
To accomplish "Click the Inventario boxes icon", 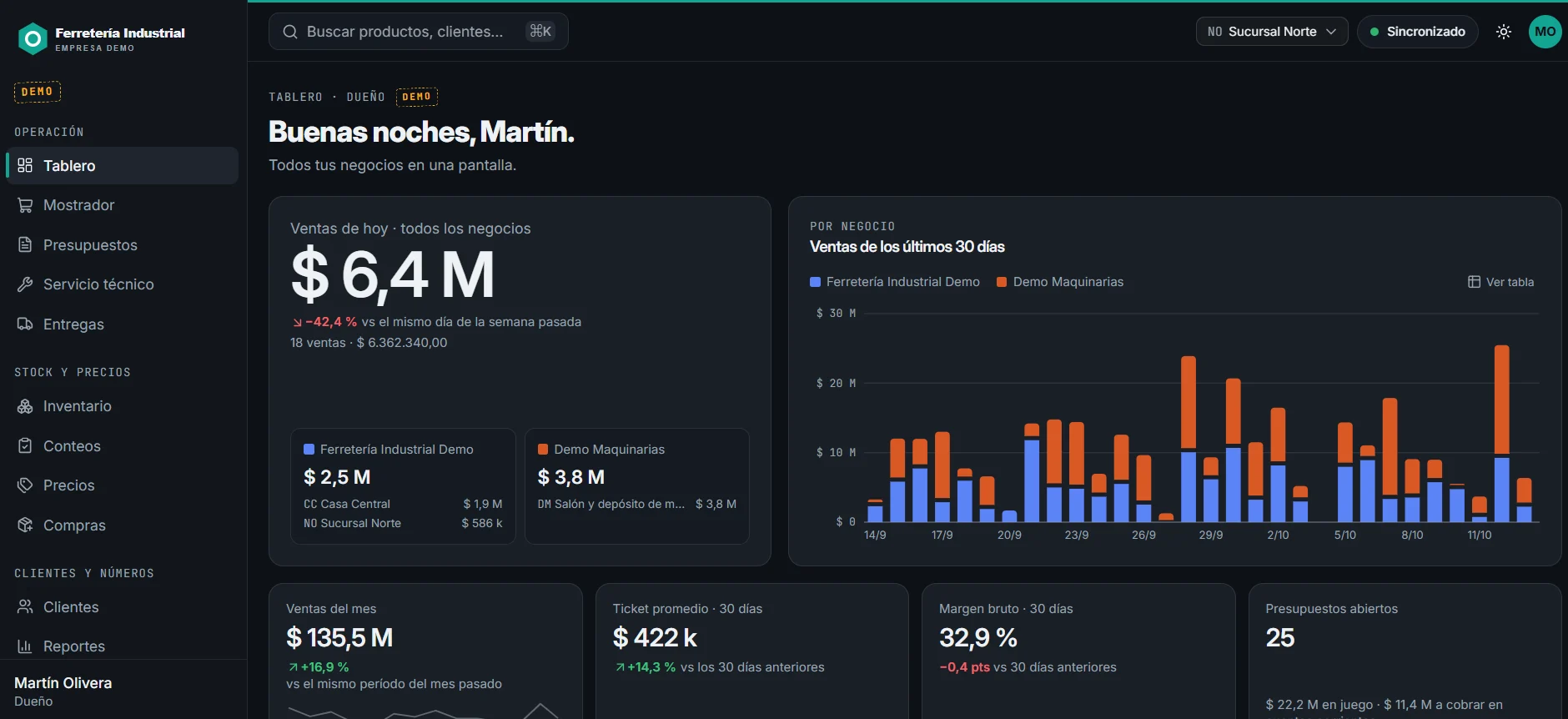I will pos(25,406).
